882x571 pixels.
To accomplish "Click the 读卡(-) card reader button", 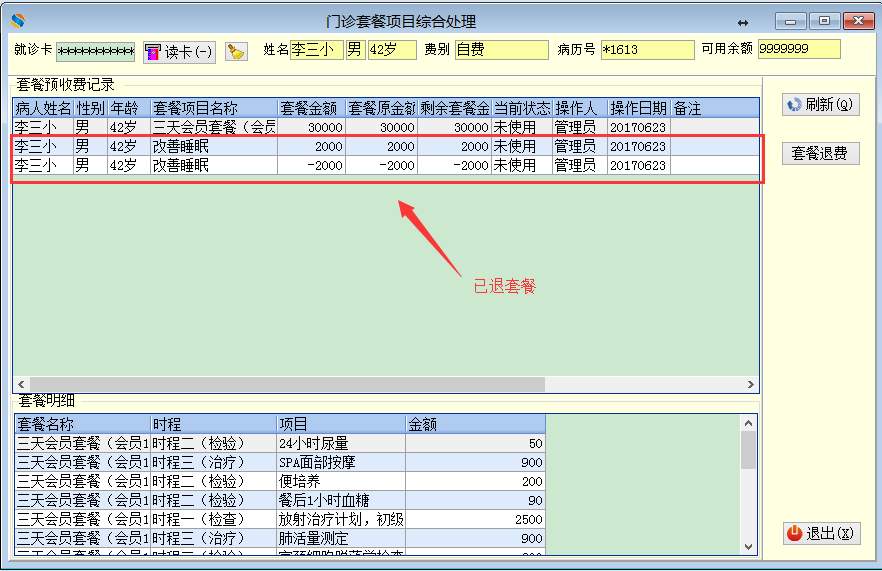I will point(179,52).
